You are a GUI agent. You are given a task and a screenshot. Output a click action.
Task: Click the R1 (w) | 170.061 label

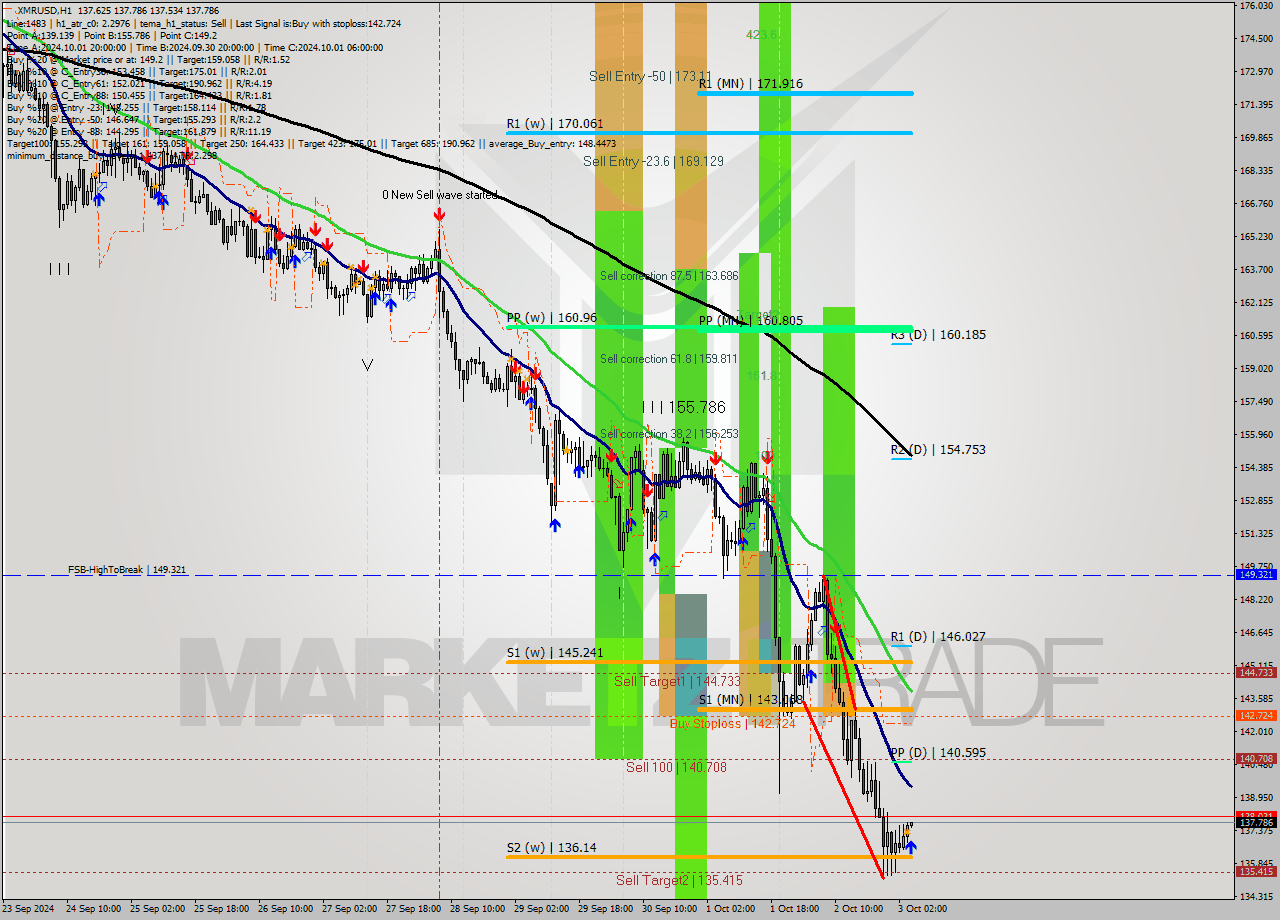coord(555,124)
